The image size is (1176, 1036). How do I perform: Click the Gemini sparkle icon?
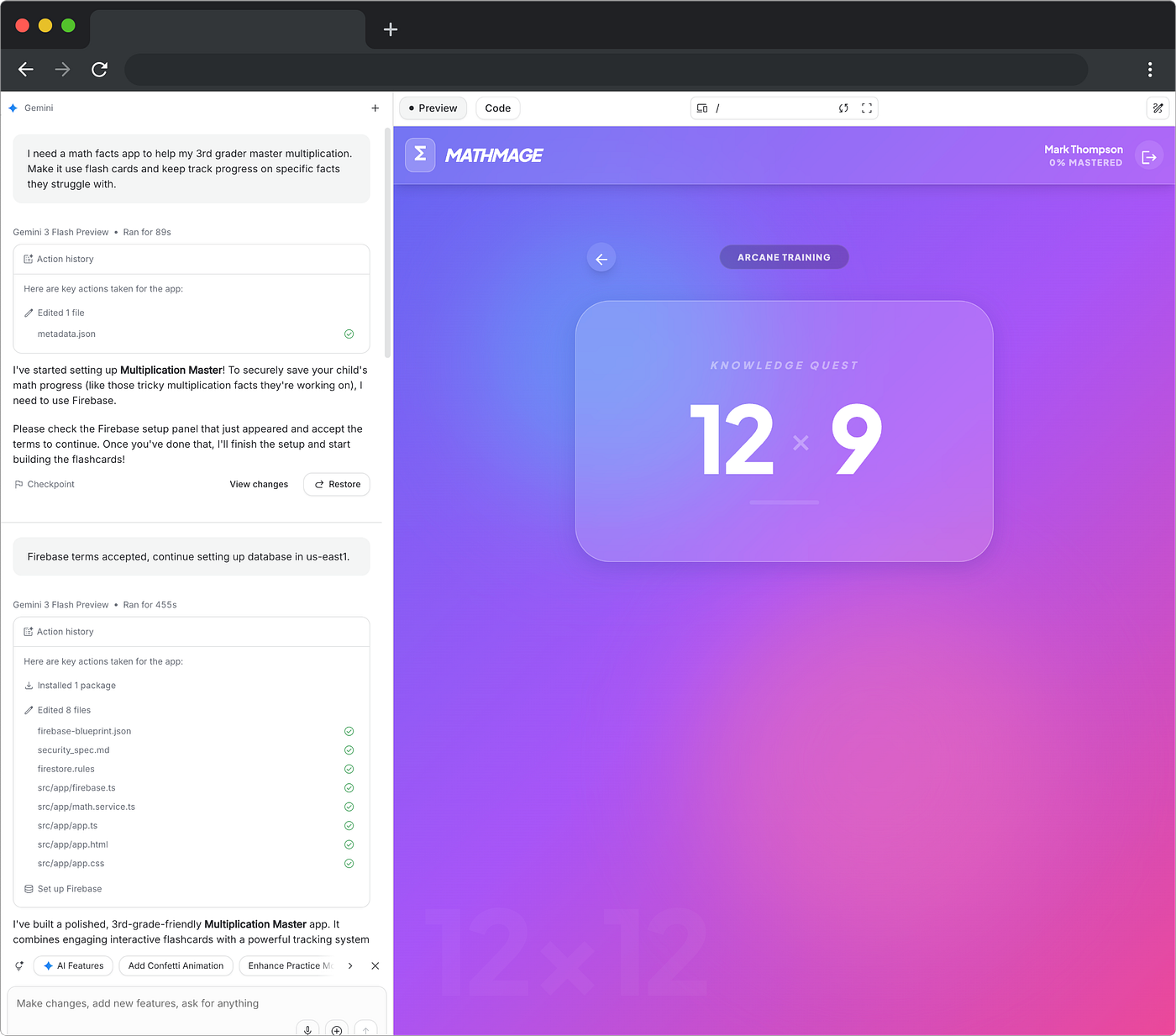pos(13,108)
